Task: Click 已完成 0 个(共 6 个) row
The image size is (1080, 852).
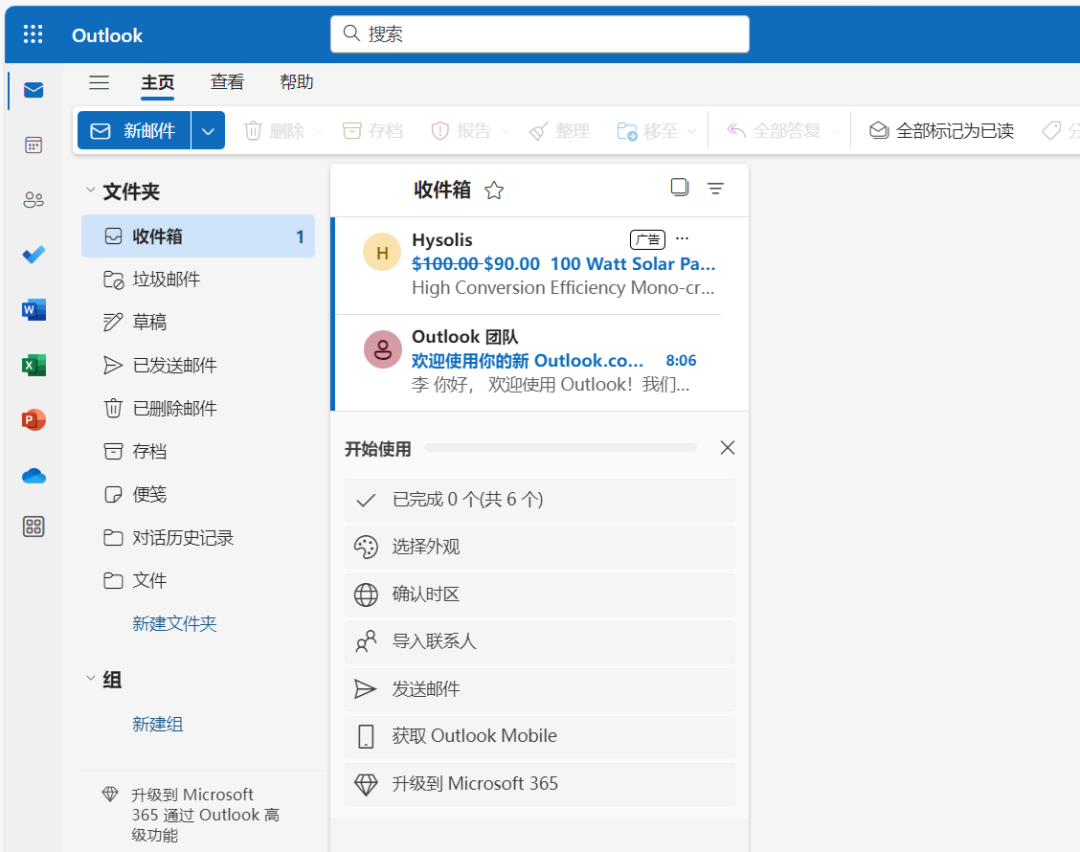Action: coord(540,499)
